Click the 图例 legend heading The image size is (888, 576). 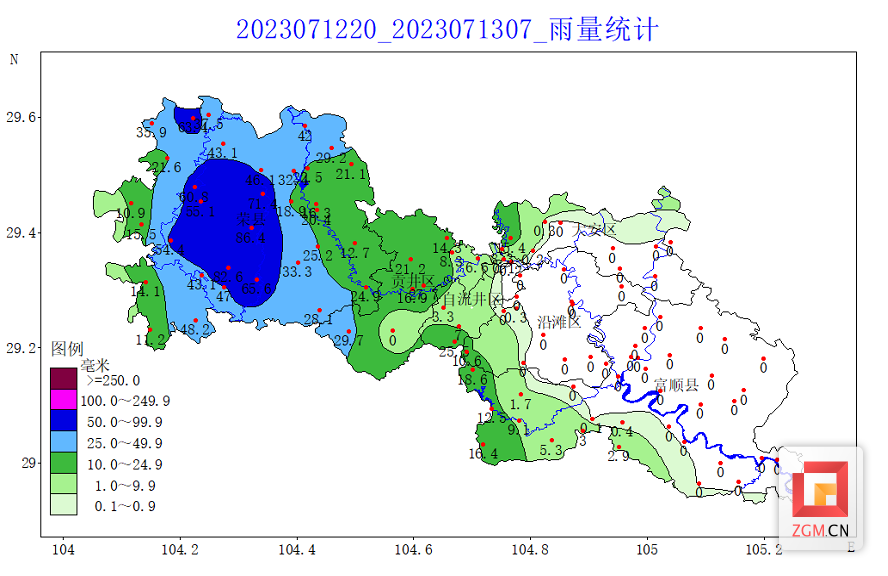(67, 349)
